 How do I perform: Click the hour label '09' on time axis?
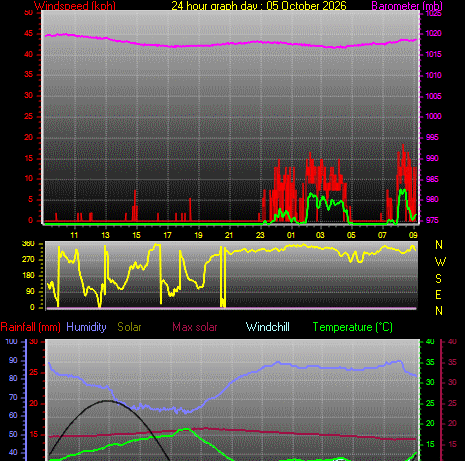point(413,235)
